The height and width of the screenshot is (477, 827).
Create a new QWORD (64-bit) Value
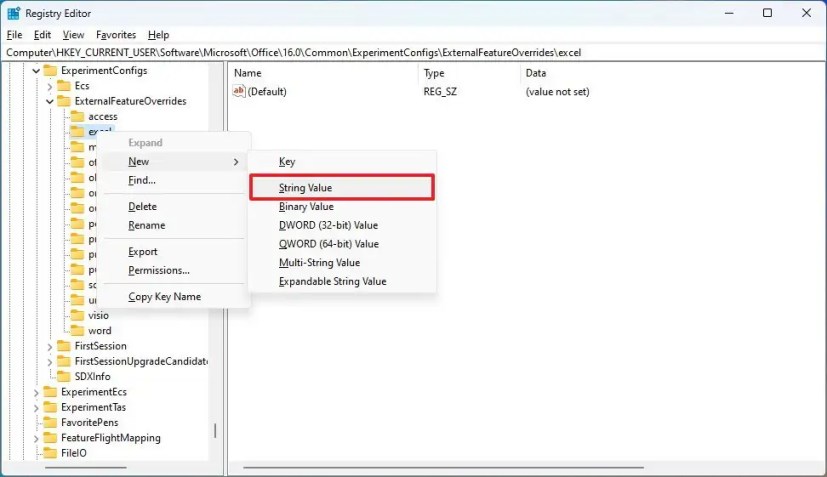[342, 244]
